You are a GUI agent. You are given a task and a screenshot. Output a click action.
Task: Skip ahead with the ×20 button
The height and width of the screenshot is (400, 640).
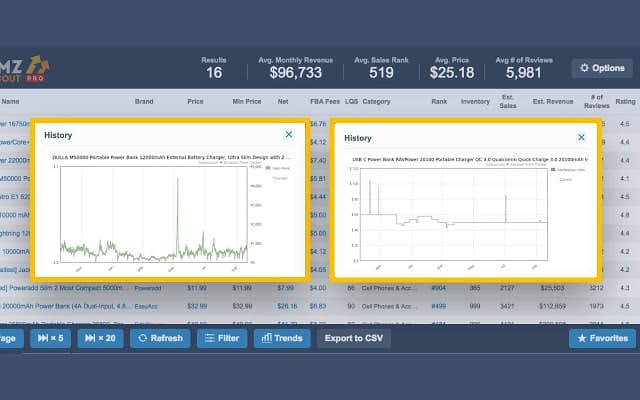[100, 338]
